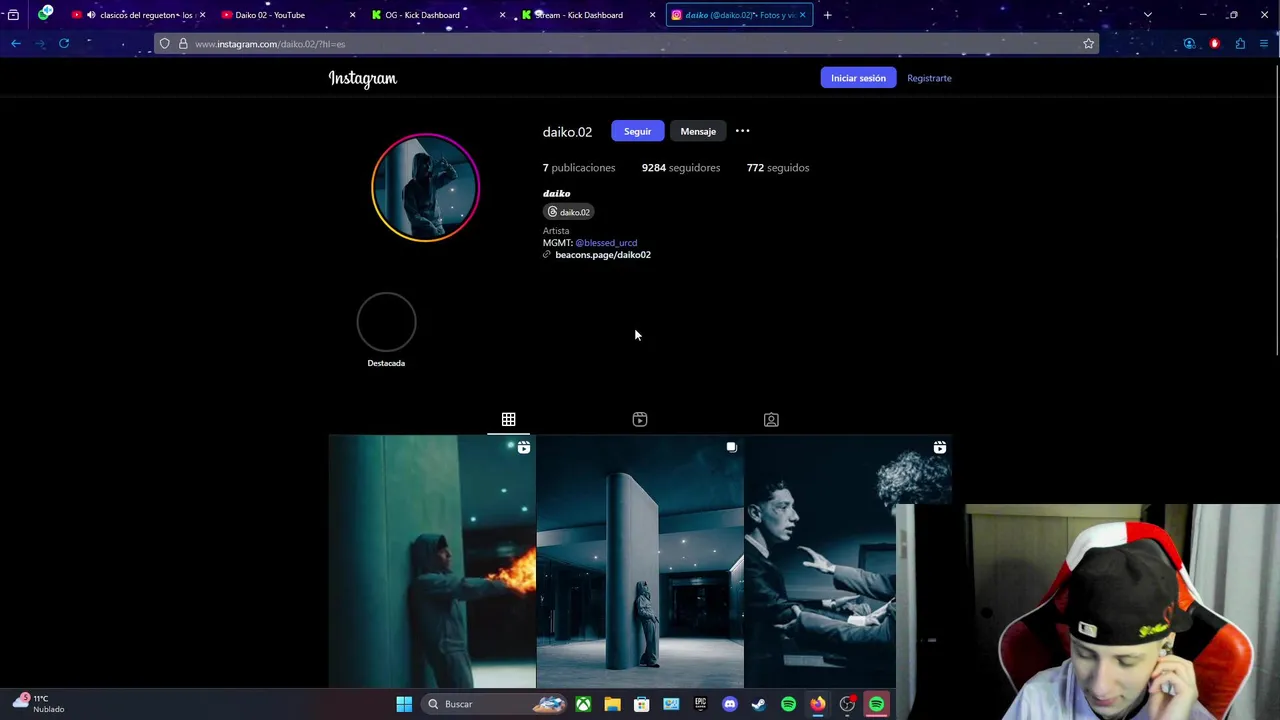Click the Buscar taskbar search box
This screenshot has height=720, width=1280.
(495, 704)
